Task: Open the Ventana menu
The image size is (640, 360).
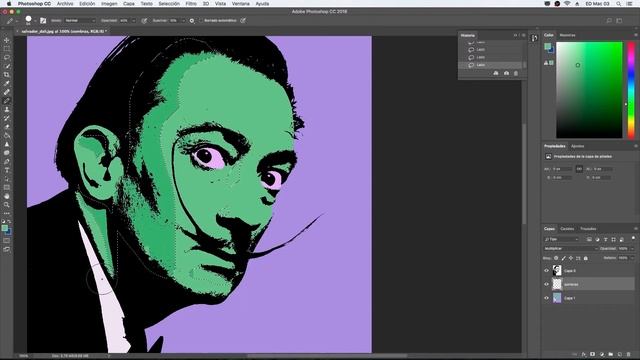Action: click(240, 4)
